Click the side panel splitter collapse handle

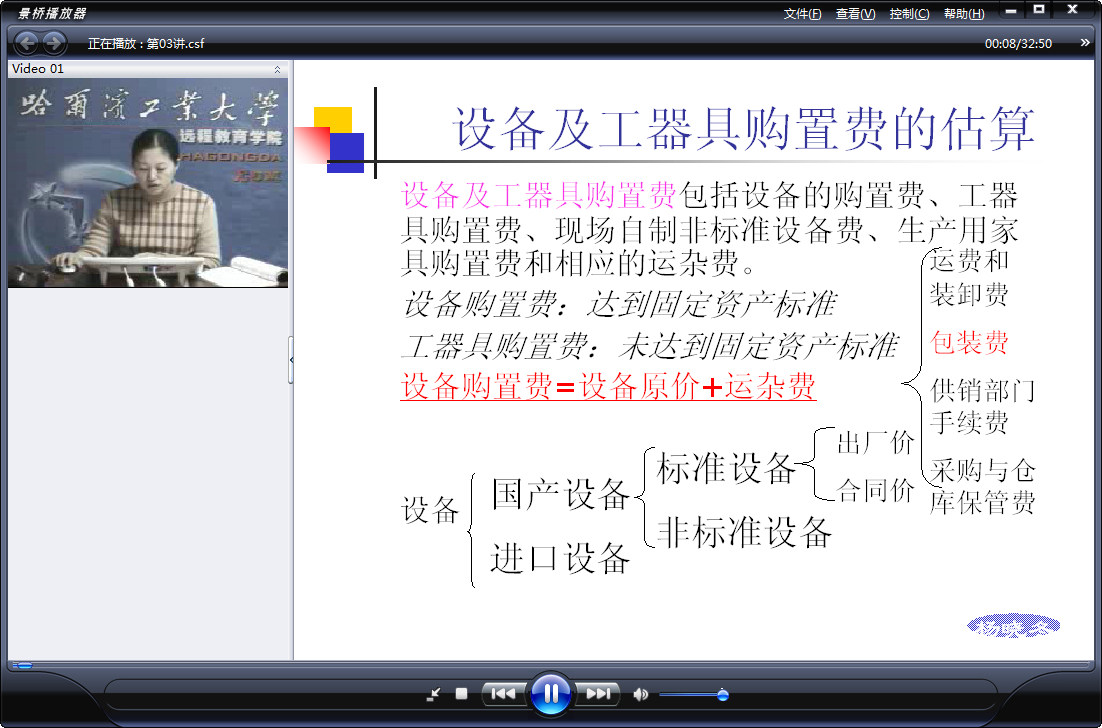[x=291, y=360]
